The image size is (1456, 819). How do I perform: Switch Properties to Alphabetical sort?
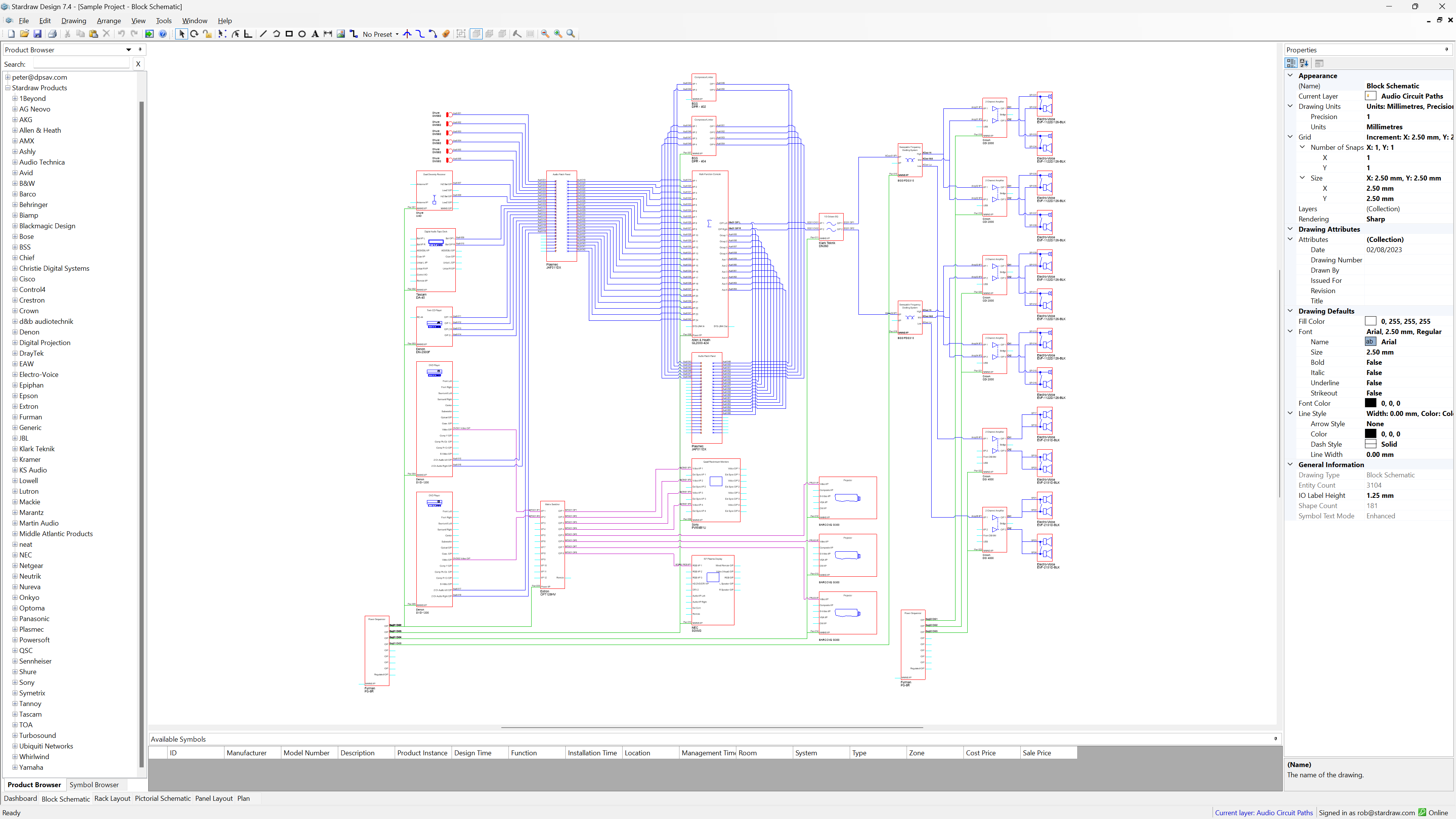(x=1304, y=63)
